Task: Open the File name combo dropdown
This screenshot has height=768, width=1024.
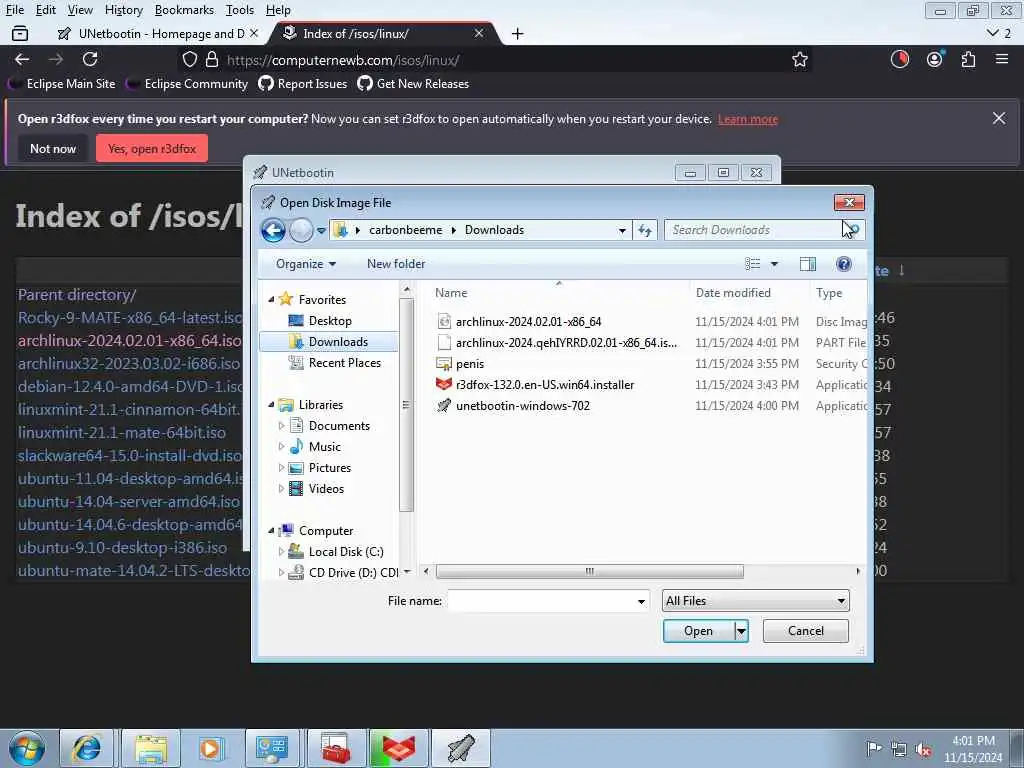Action: (641, 601)
